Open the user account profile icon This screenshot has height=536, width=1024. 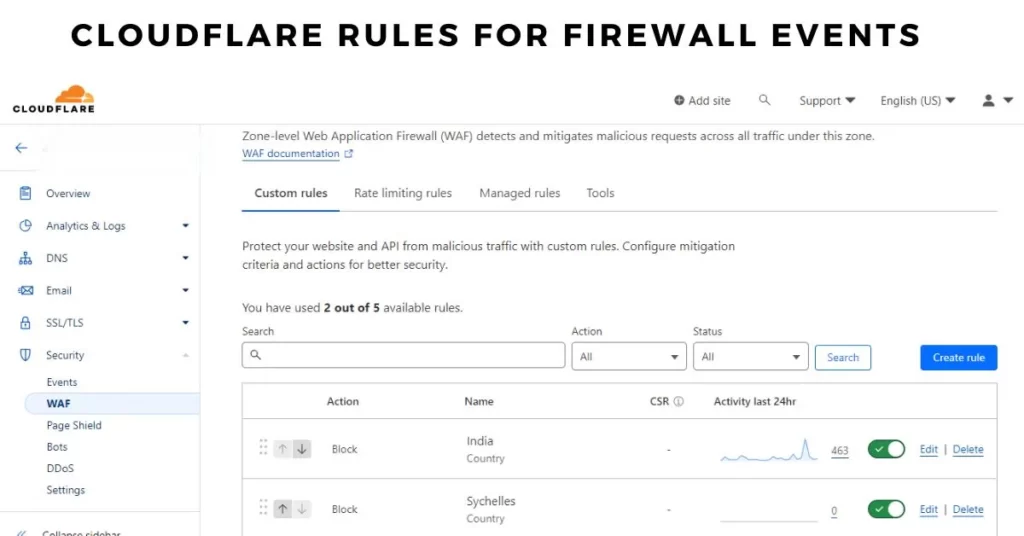point(989,101)
